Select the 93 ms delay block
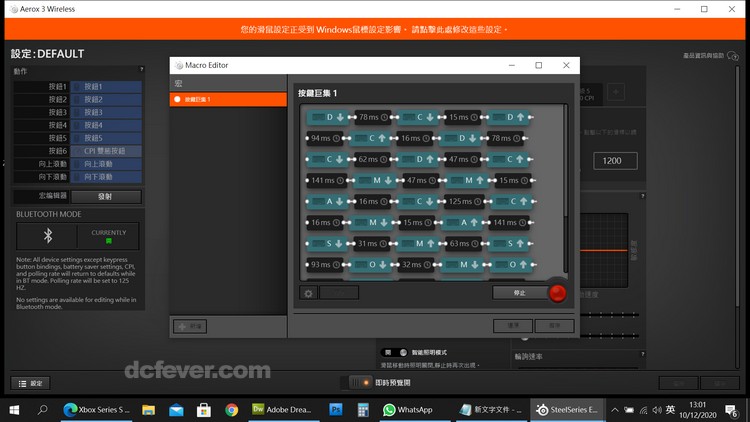The width and height of the screenshot is (750, 422). [x=324, y=265]
